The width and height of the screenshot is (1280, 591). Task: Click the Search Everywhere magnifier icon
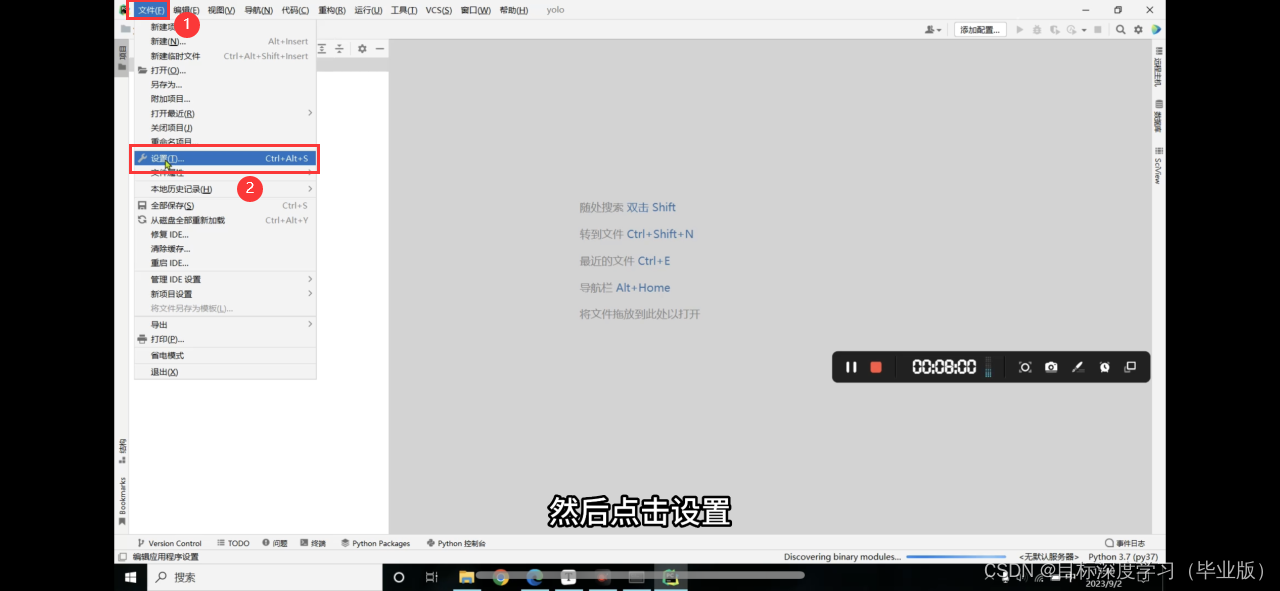[x=1121, y=30]
